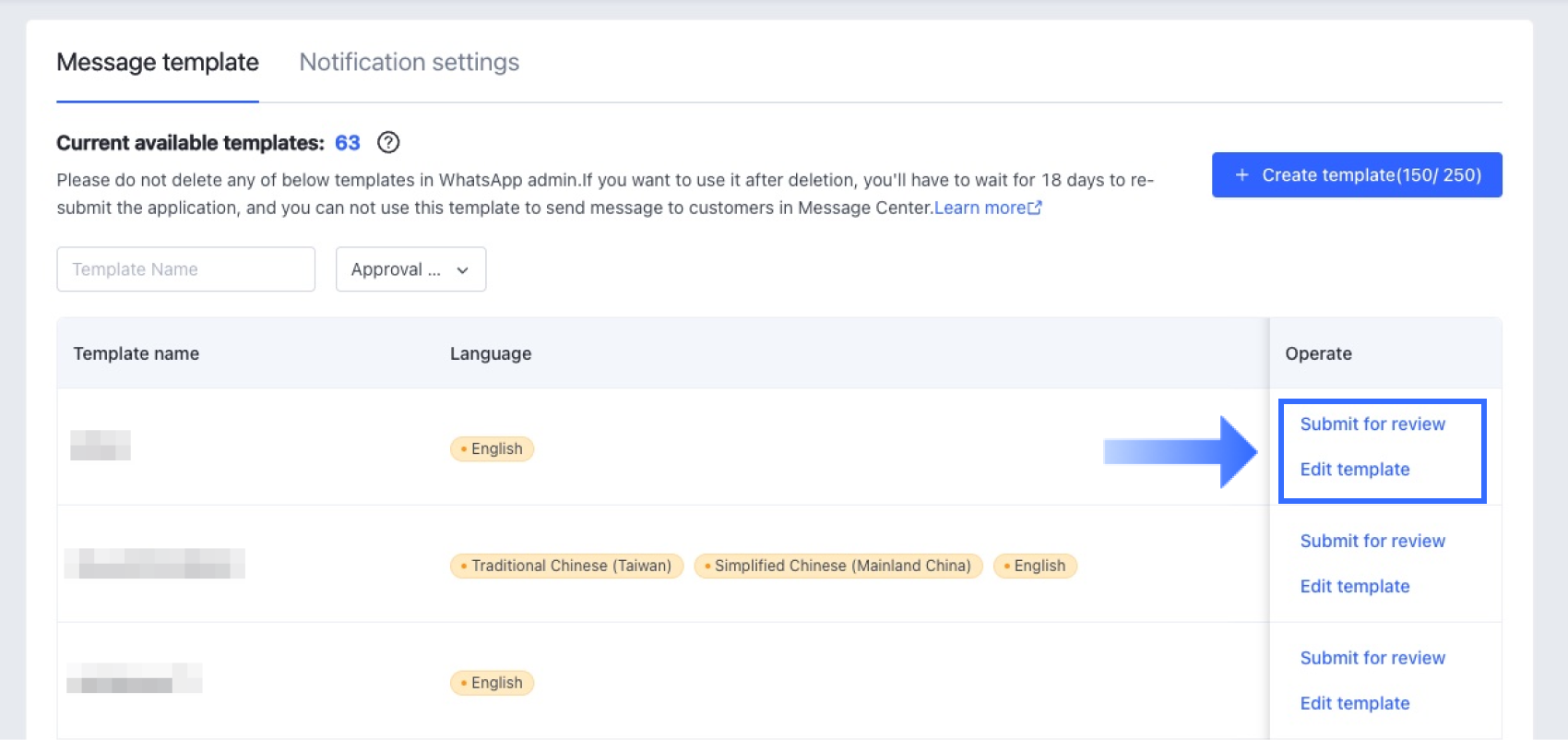The width and height of the screenshot is (1568, 740).
Task: Click the plus icon in Create template button
Action: 1241,175
